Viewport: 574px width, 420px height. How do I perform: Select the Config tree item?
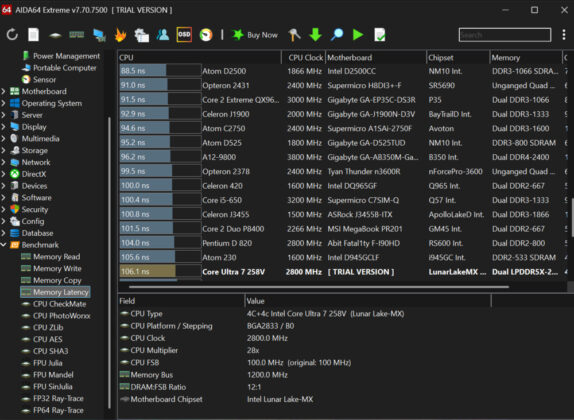27,221
